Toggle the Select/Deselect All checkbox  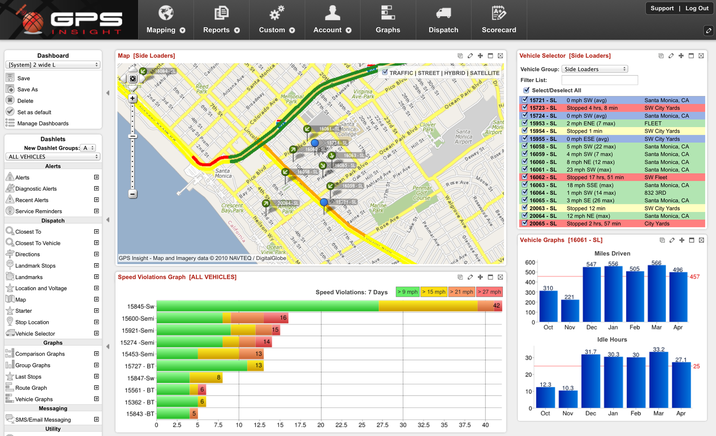526,90
